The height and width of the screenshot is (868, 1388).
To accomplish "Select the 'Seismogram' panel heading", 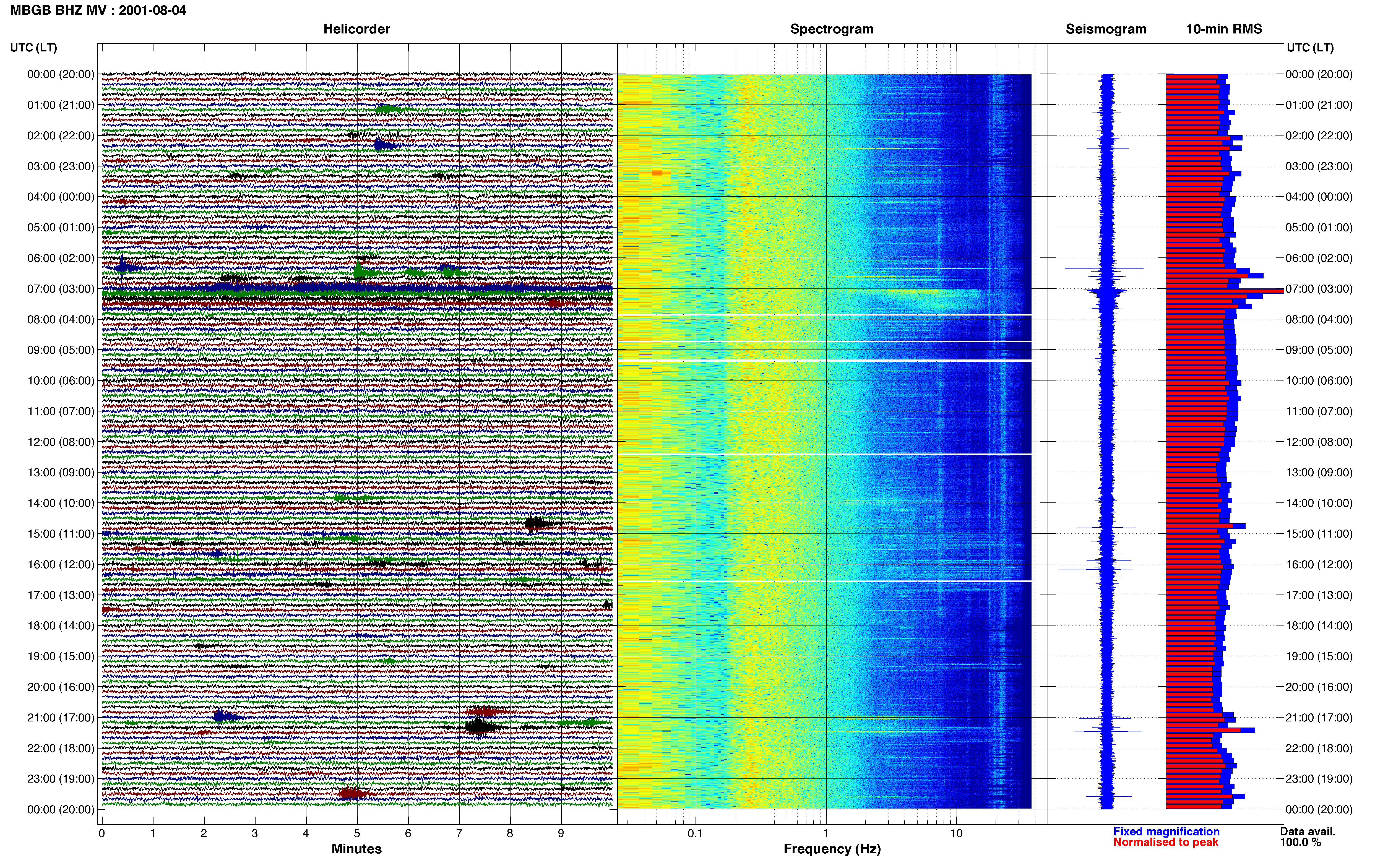I will (x=1106, y=29).
